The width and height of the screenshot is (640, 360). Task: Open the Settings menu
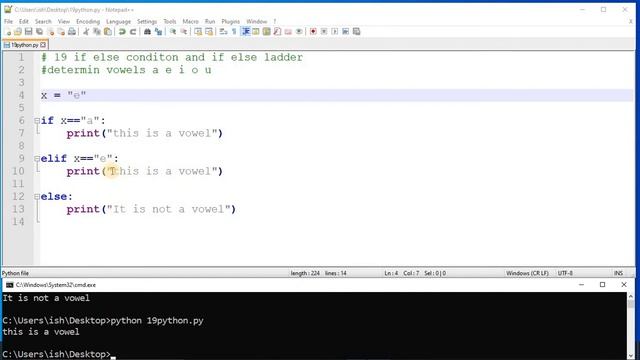[147, 21]
